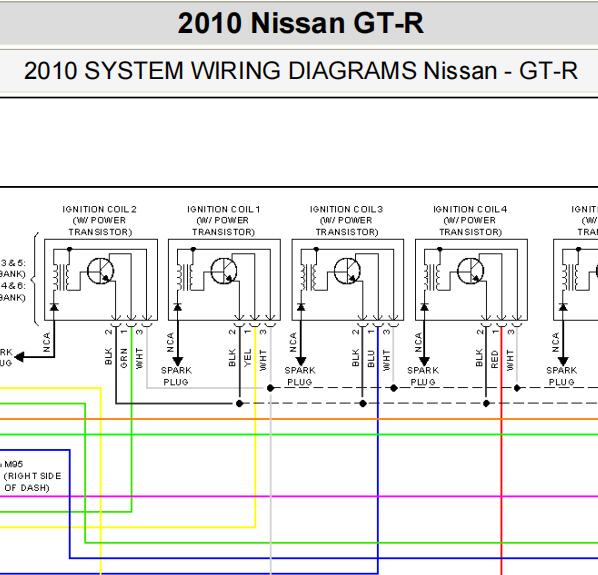
Task: Click the black wire junction dot below Coil 4
Action: pos(486,403)
